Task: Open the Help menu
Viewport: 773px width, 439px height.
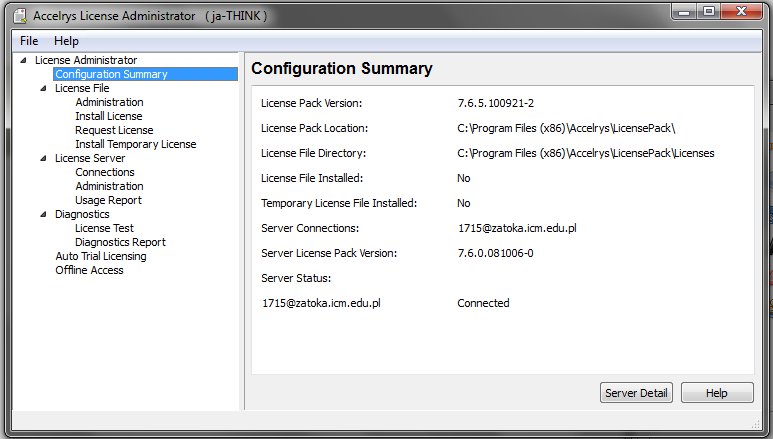Action: click(66, 41)
